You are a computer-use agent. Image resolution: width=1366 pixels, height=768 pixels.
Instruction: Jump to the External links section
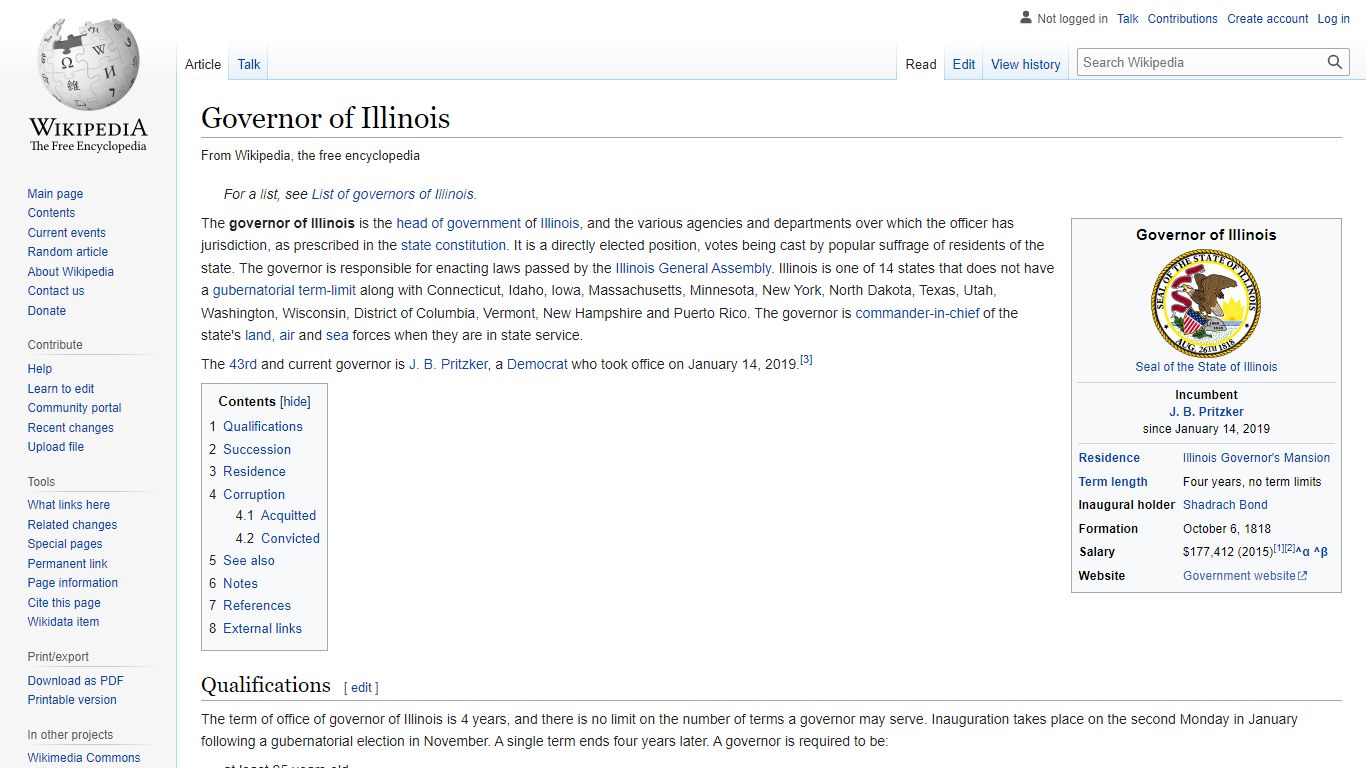[x=255, y=629]
